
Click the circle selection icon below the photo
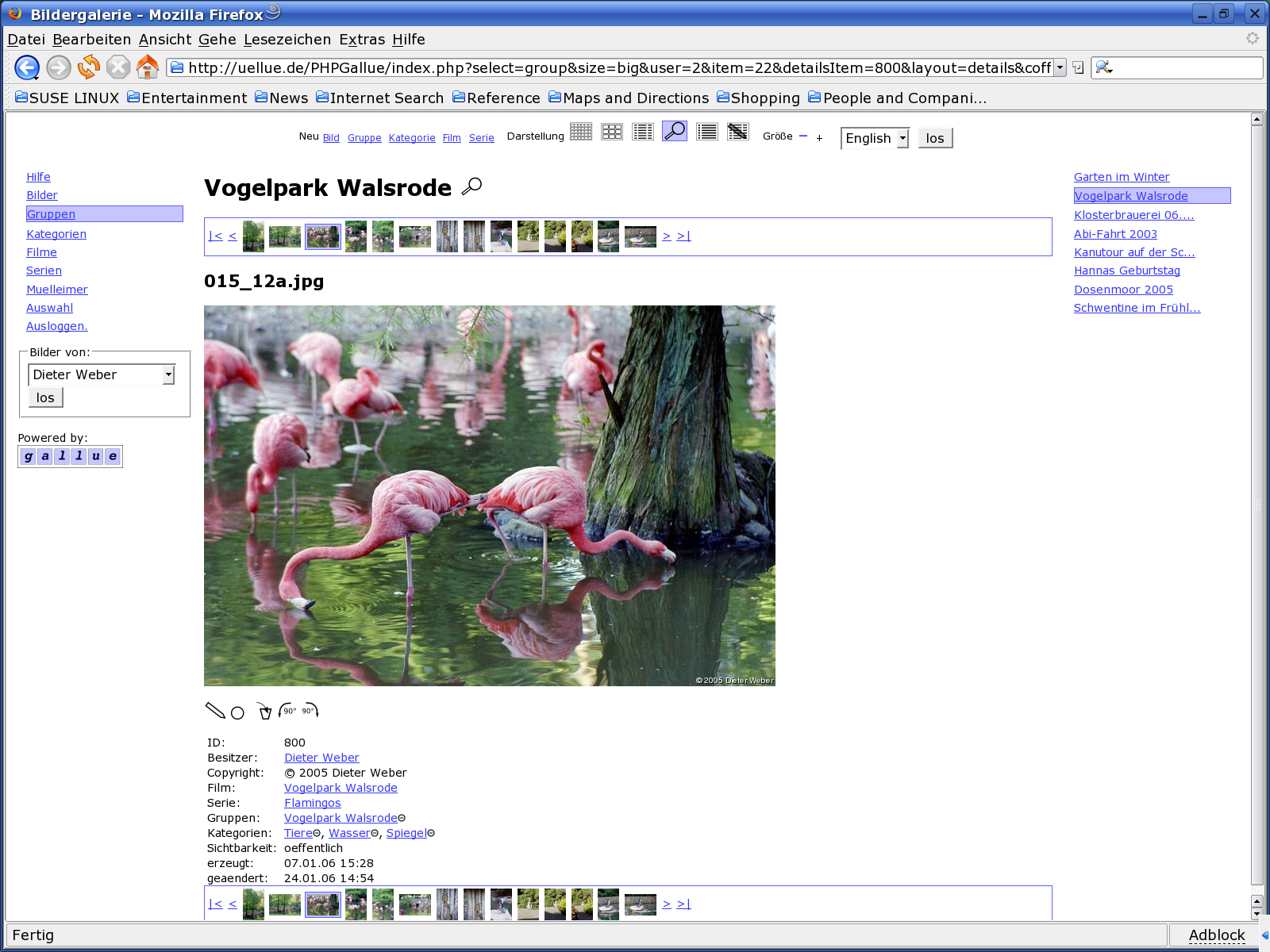point(237,712)
